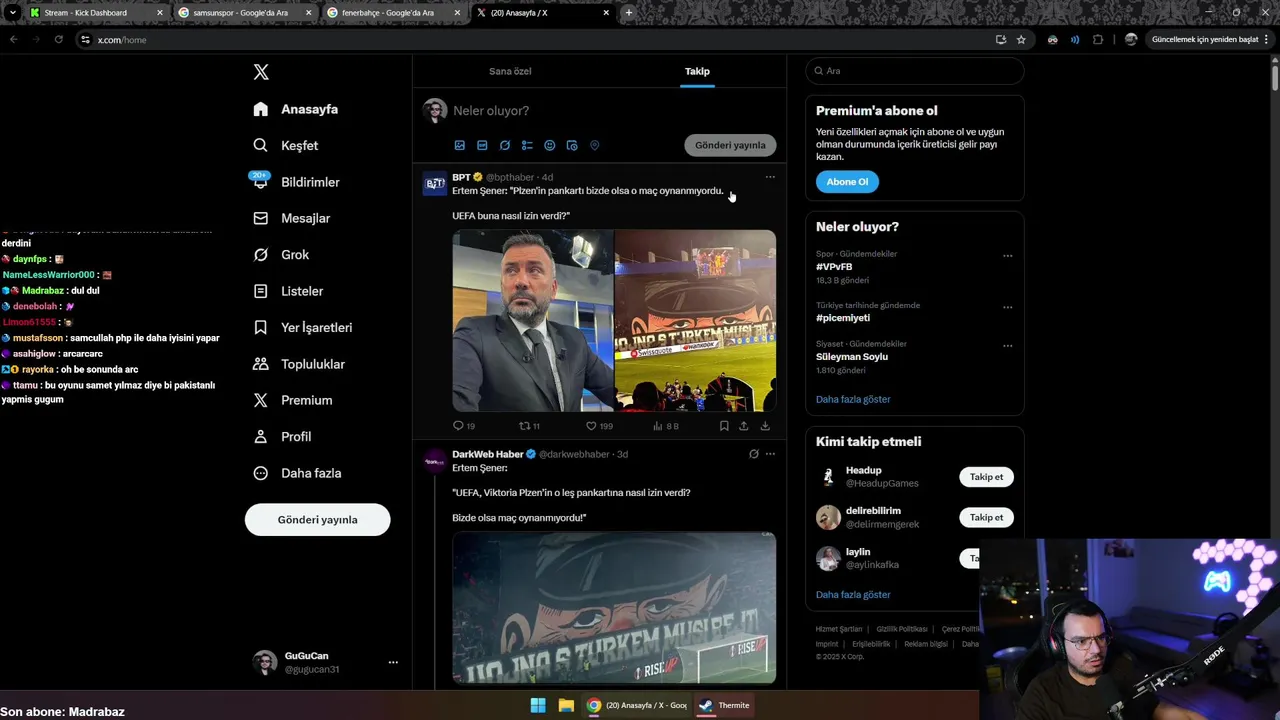The height and width of the screenshot is (720, 1280).
Task: Schedule the post icon
Action: point(572,145)
